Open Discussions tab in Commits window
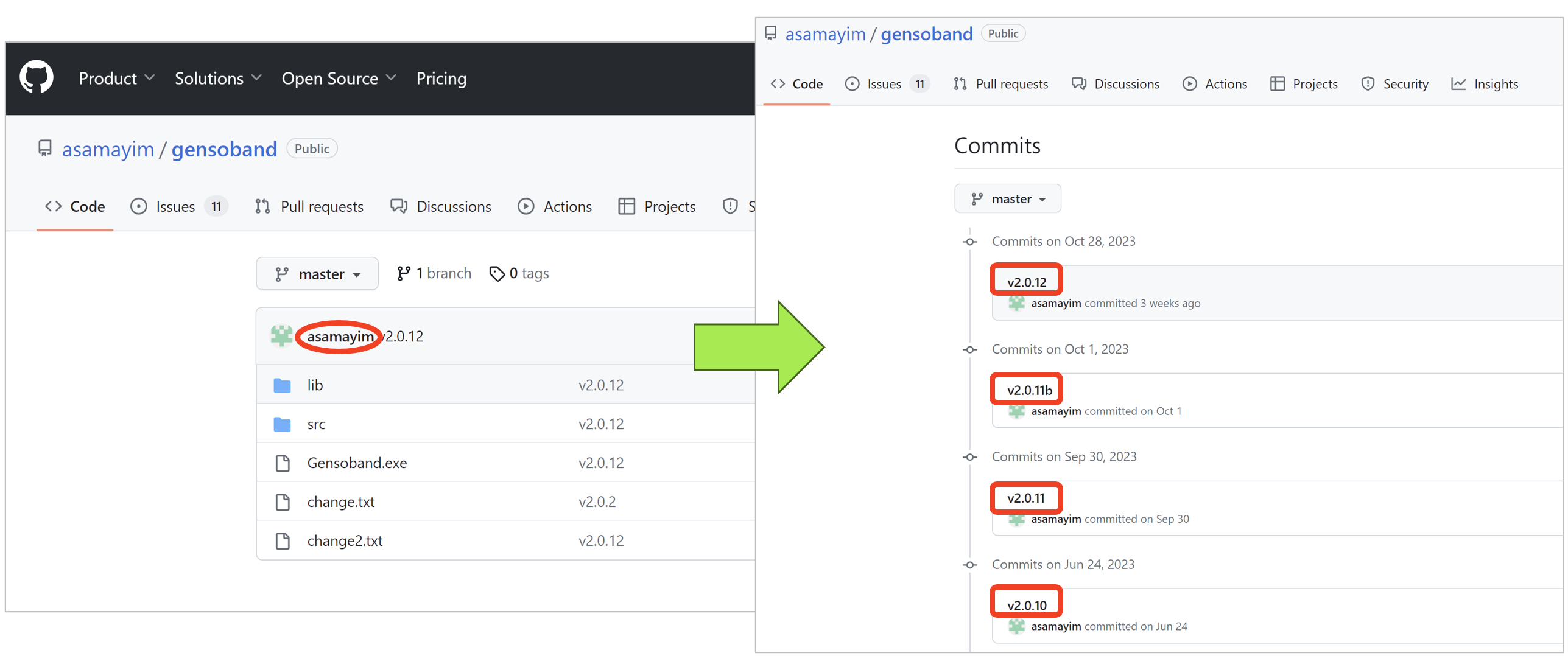The width and height of the screenshot is (1568, 664). click(x=1115, y=84)
